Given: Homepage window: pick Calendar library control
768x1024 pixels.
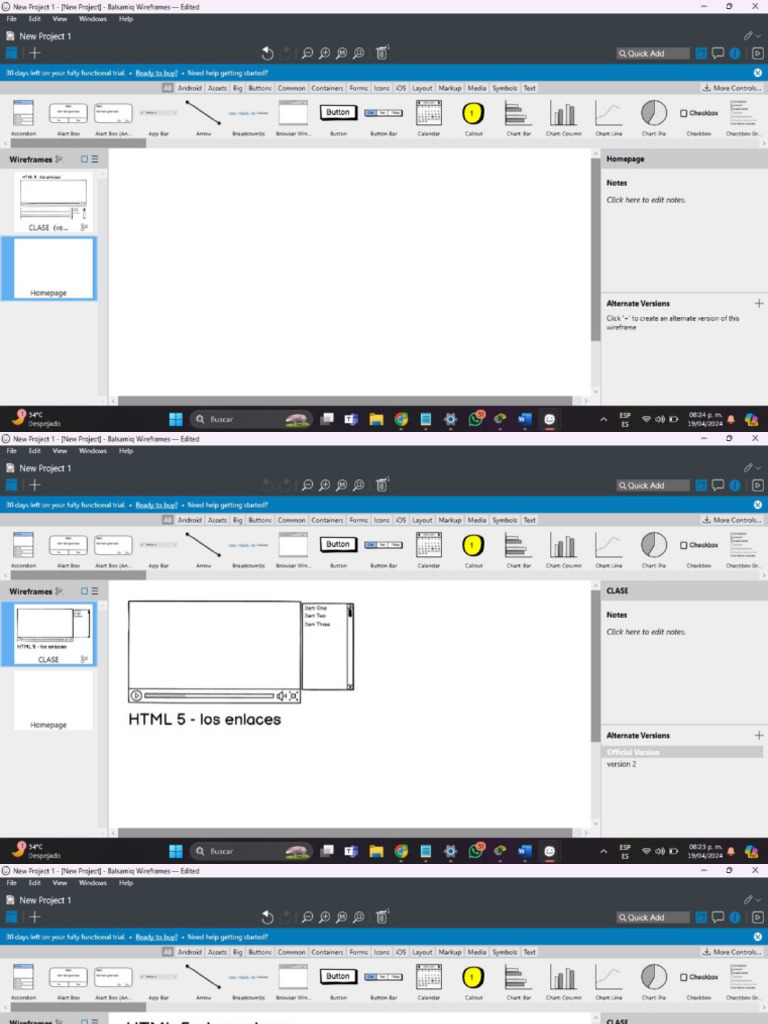Looking at the screenshot, I should (428, 117).
